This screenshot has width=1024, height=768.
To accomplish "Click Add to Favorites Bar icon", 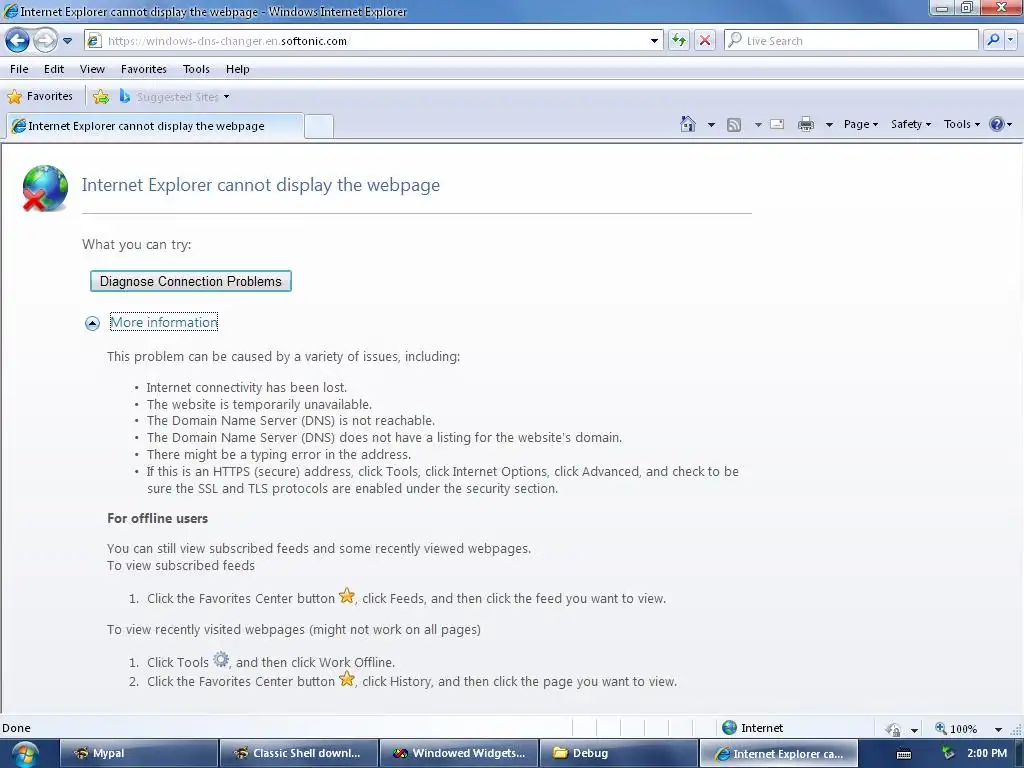I will click(101, 97).
